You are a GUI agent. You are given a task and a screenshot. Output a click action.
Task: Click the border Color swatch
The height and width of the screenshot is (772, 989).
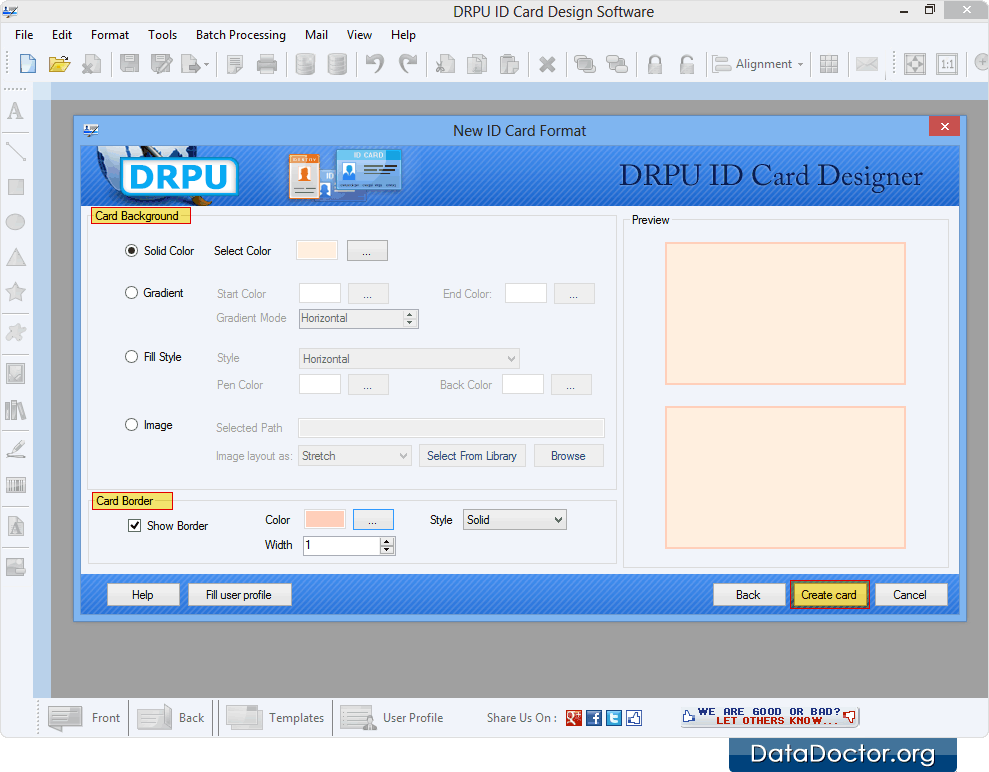click(324, 520)
